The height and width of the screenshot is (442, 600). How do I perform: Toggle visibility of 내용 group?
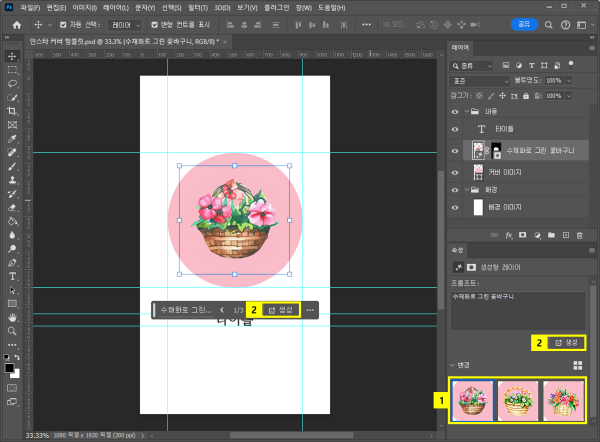[455, 112]
